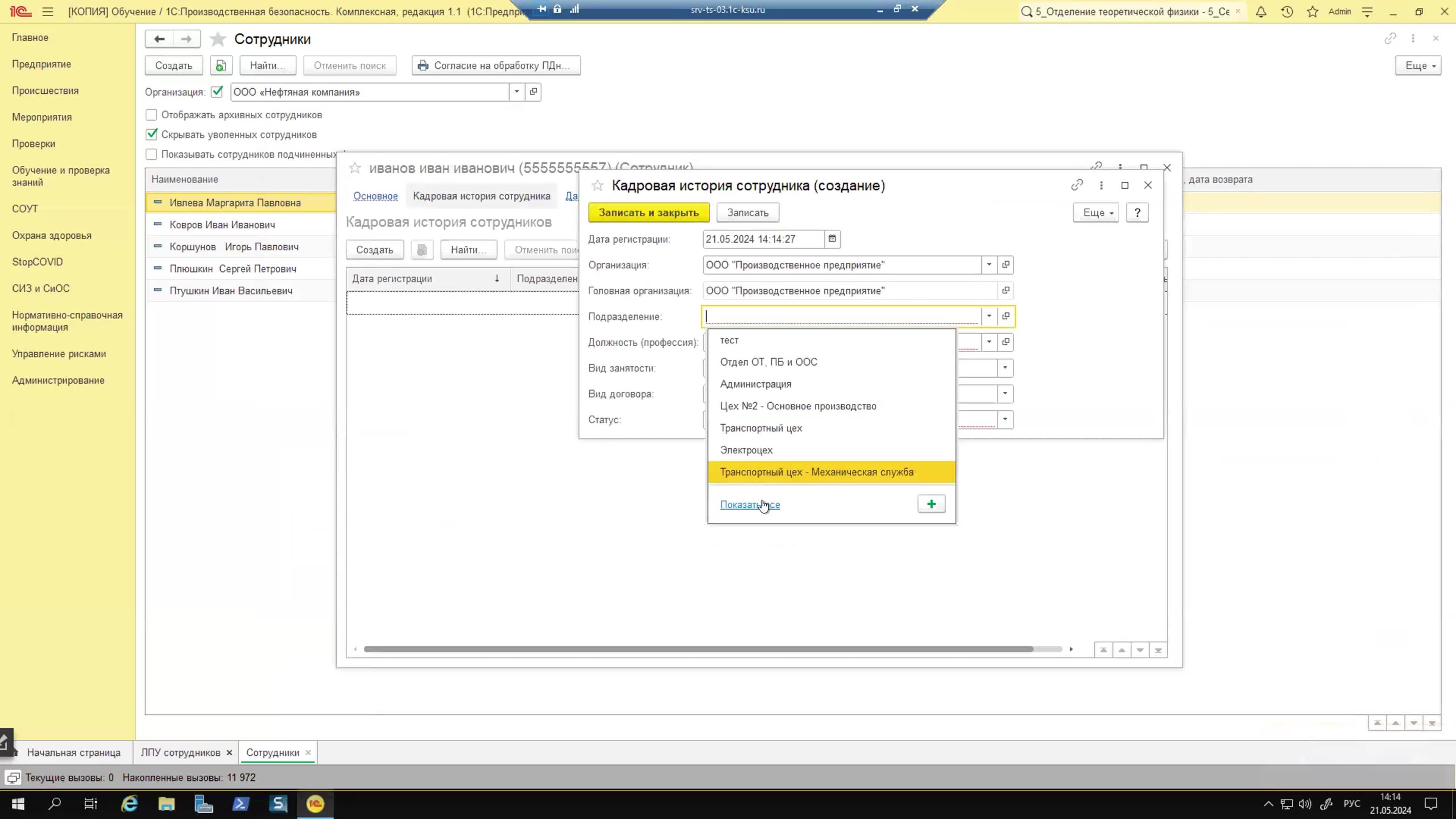The image size is (1456, 819).
Task: Uncheck Скрывать уволенных сотрудников
Action: pos(151,135)
